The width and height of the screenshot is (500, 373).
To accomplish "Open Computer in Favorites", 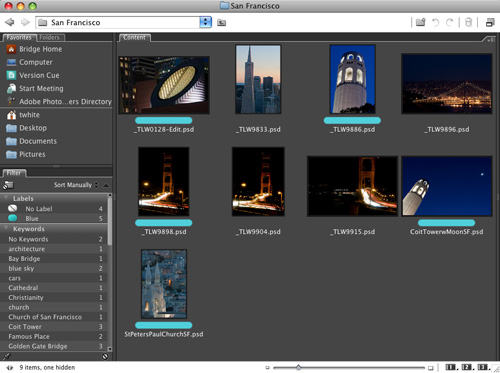I will [x=36, y=62].
